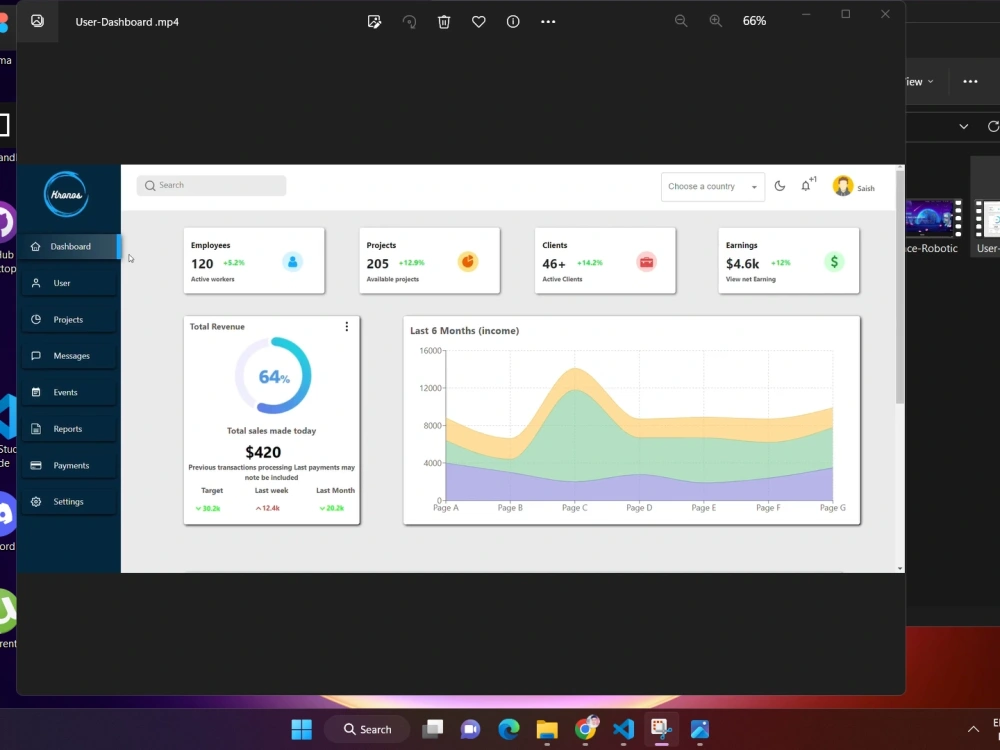
Task: Open file info in viewer toolbar
Action: click(x=513, y=22)
